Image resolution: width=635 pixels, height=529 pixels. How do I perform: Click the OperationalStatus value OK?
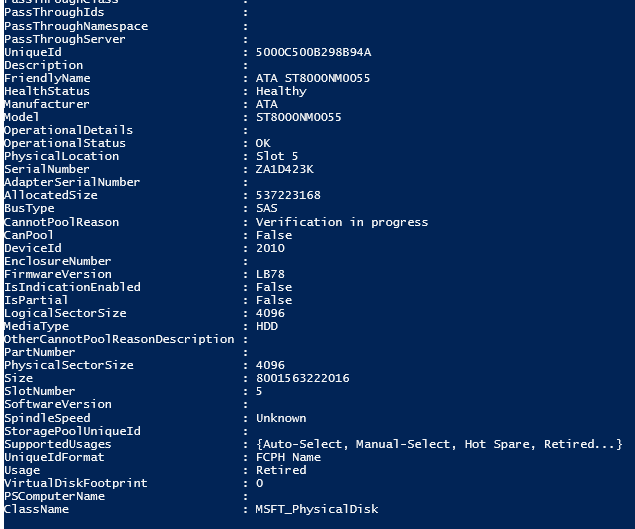pyautogui.click(x=263, y=143)
